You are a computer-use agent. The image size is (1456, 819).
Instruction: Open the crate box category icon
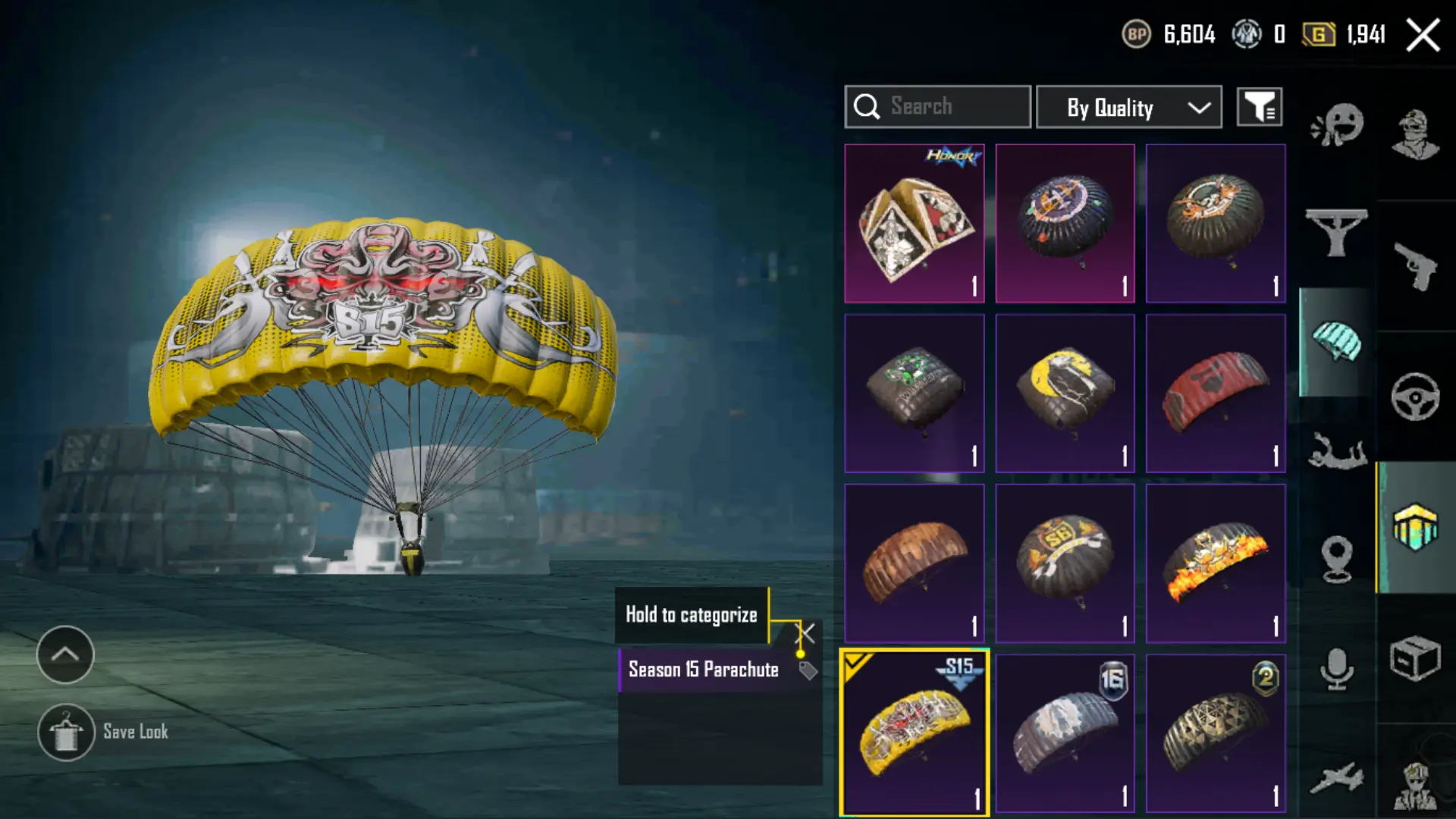[1415, 658]
